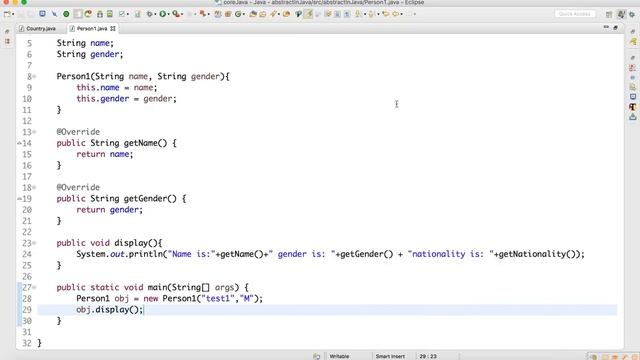Screen dimensions: 640x360
Task: Switch to the Java perspective icon
Action: point(621,14)
